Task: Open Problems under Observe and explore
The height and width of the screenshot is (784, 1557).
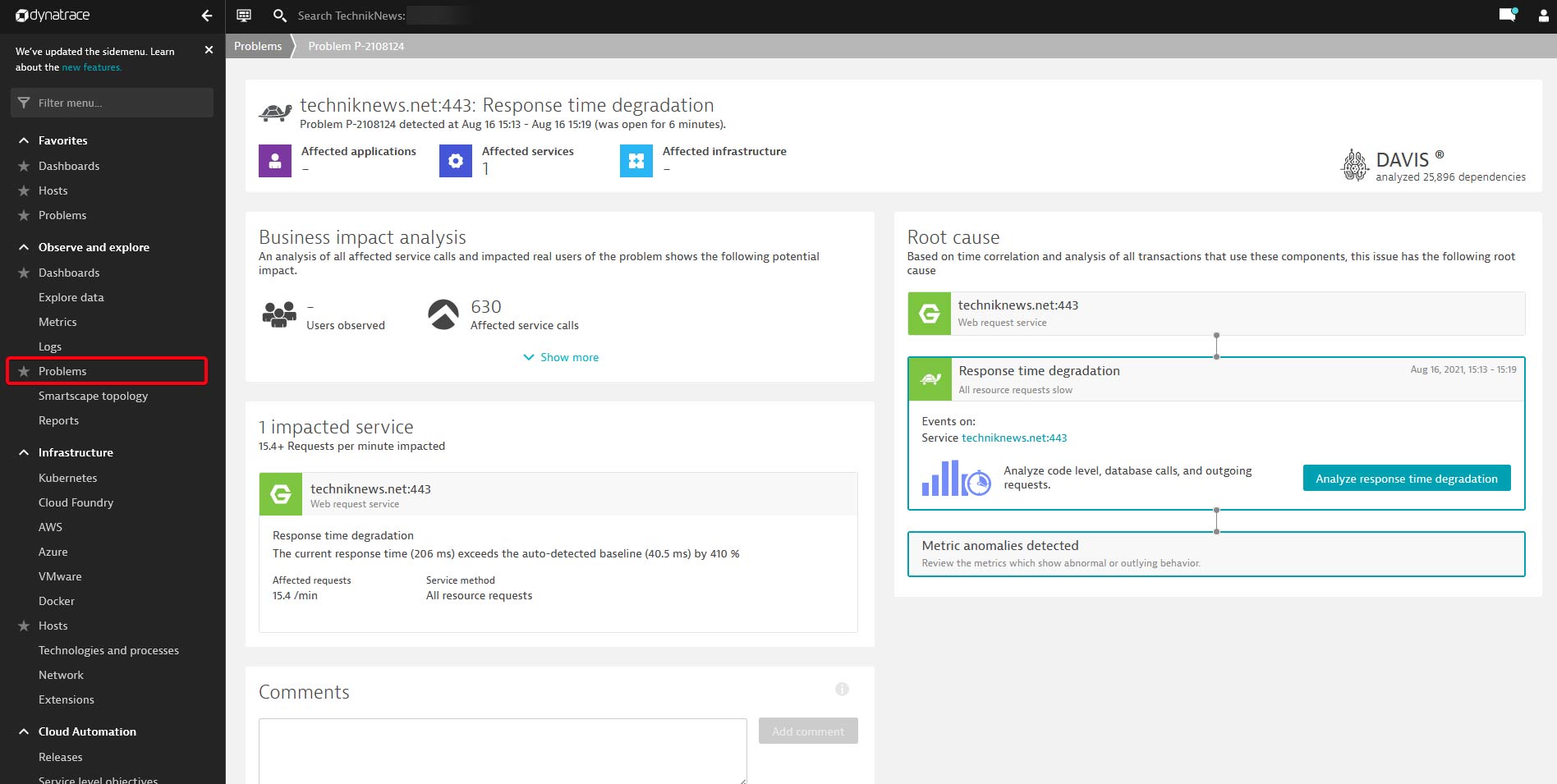Action: tap(62, 371)
